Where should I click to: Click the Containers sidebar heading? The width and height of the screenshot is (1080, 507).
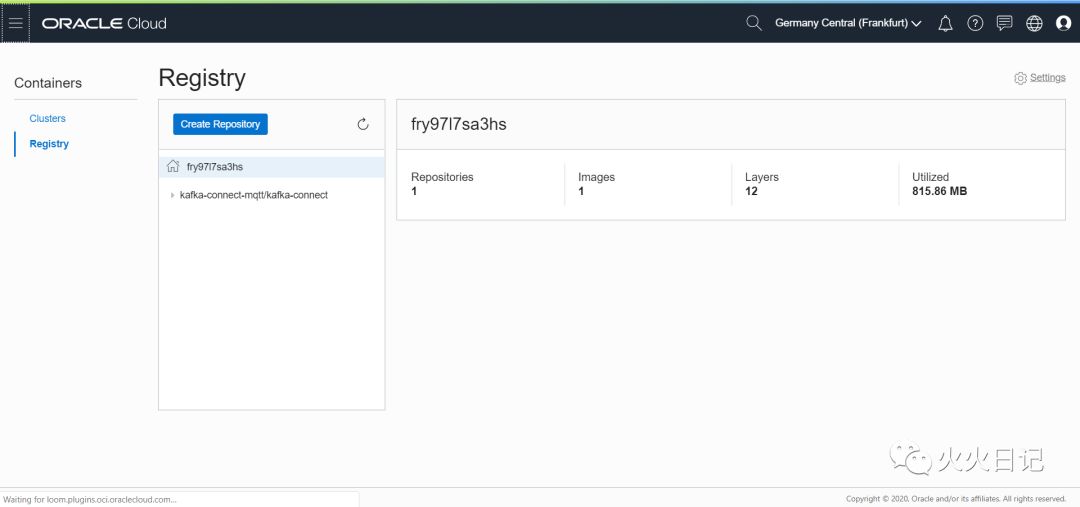pos(48,83)
